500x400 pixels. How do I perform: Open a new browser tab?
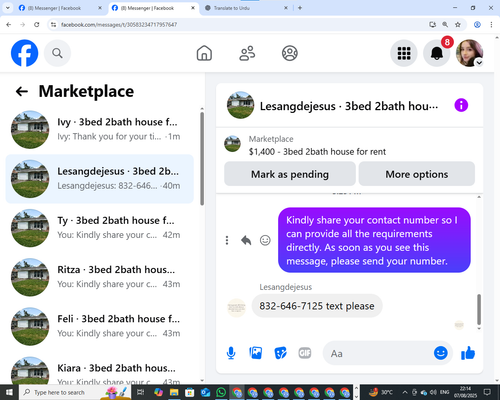(x=300, y=8)
